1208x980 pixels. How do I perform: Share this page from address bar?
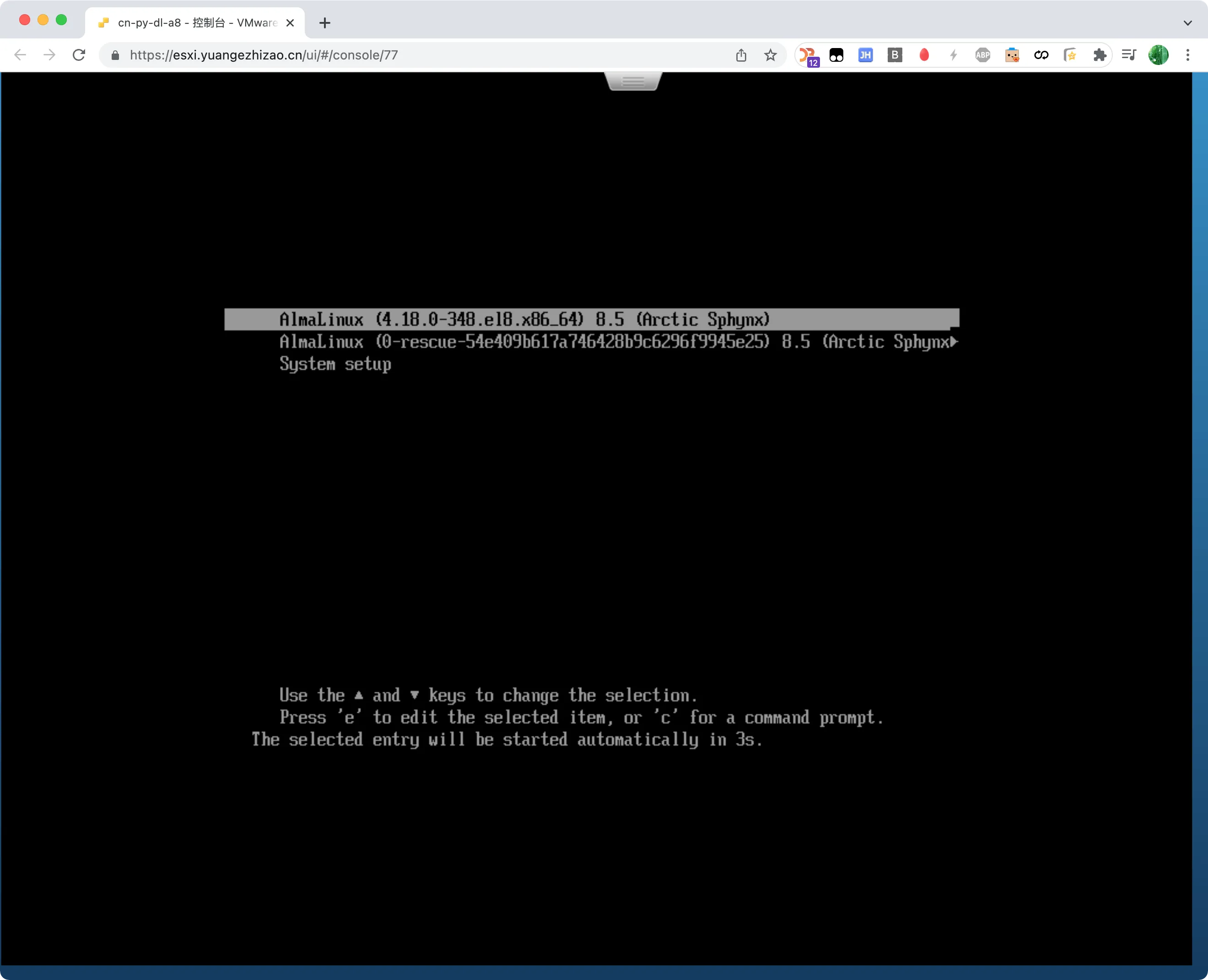coord(741,55)
